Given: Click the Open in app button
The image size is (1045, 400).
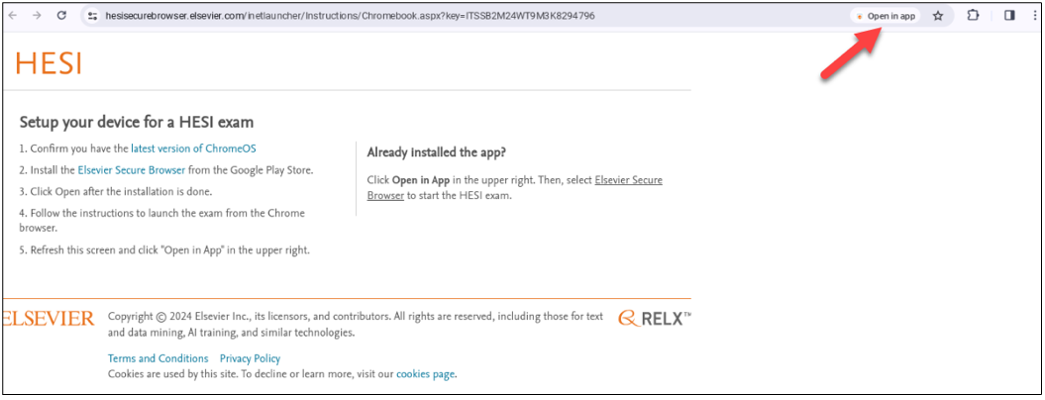Looking at the screenshot, I should click(886, 16).
